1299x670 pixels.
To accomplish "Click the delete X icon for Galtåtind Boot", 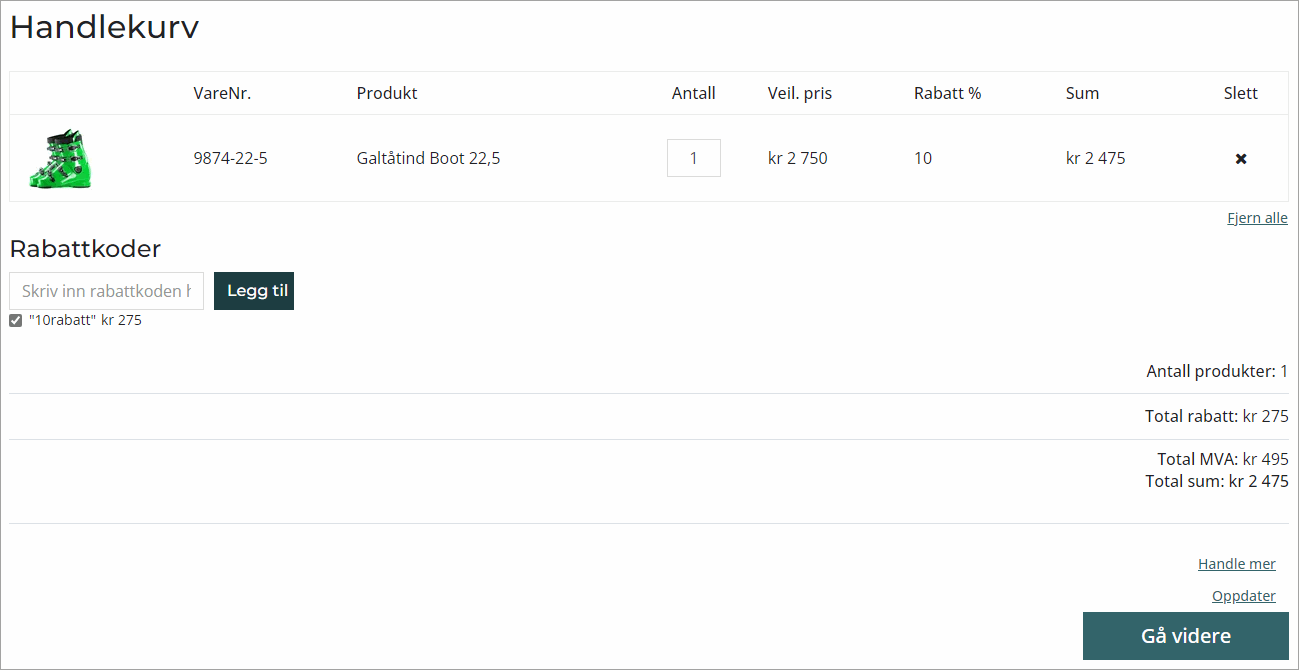I will click(1241, 159).
